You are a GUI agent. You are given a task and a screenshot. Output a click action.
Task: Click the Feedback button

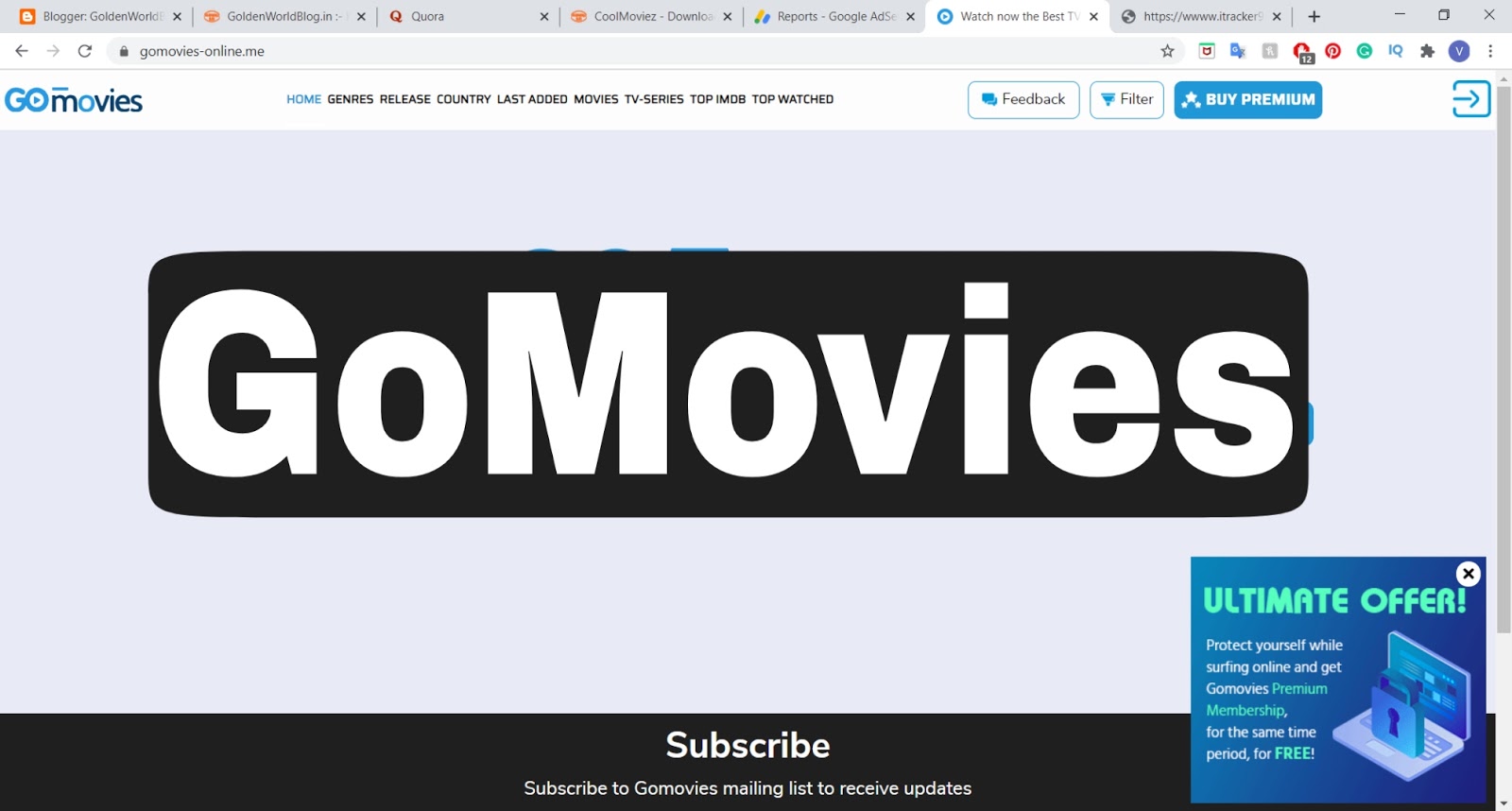[x=1023, y=99]
